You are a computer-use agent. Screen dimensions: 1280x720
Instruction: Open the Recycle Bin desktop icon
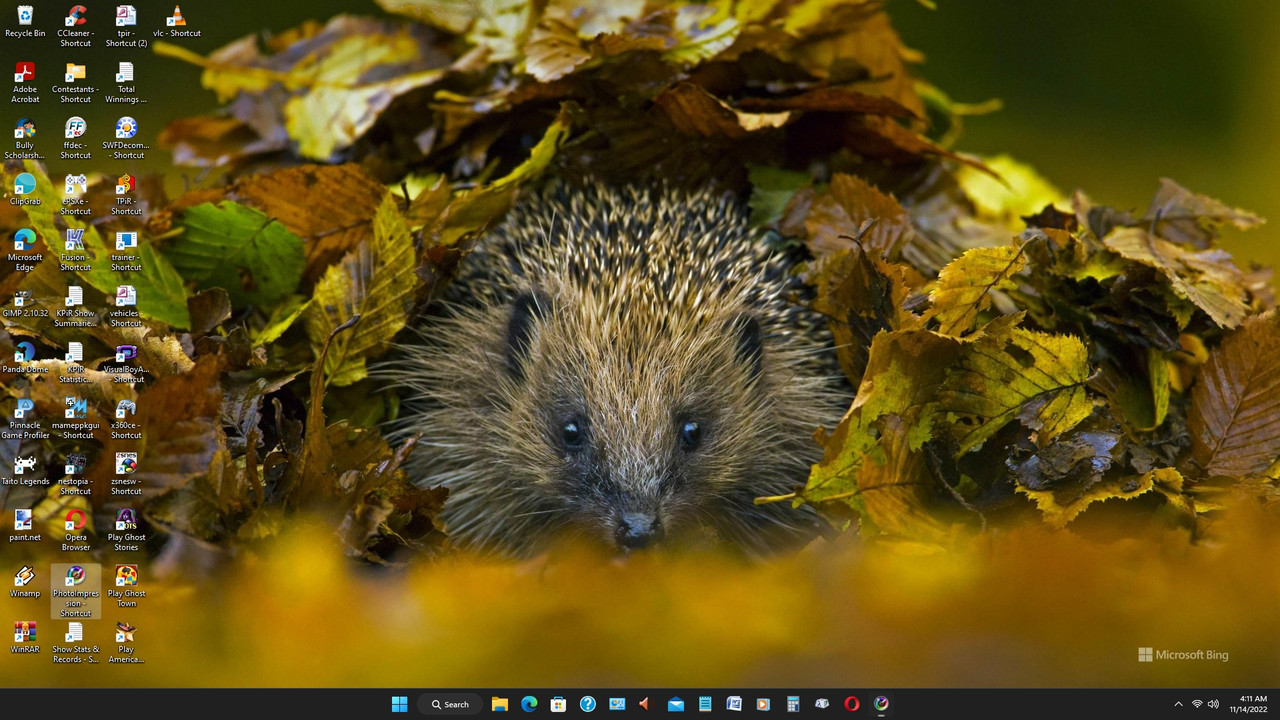[25, 22]
